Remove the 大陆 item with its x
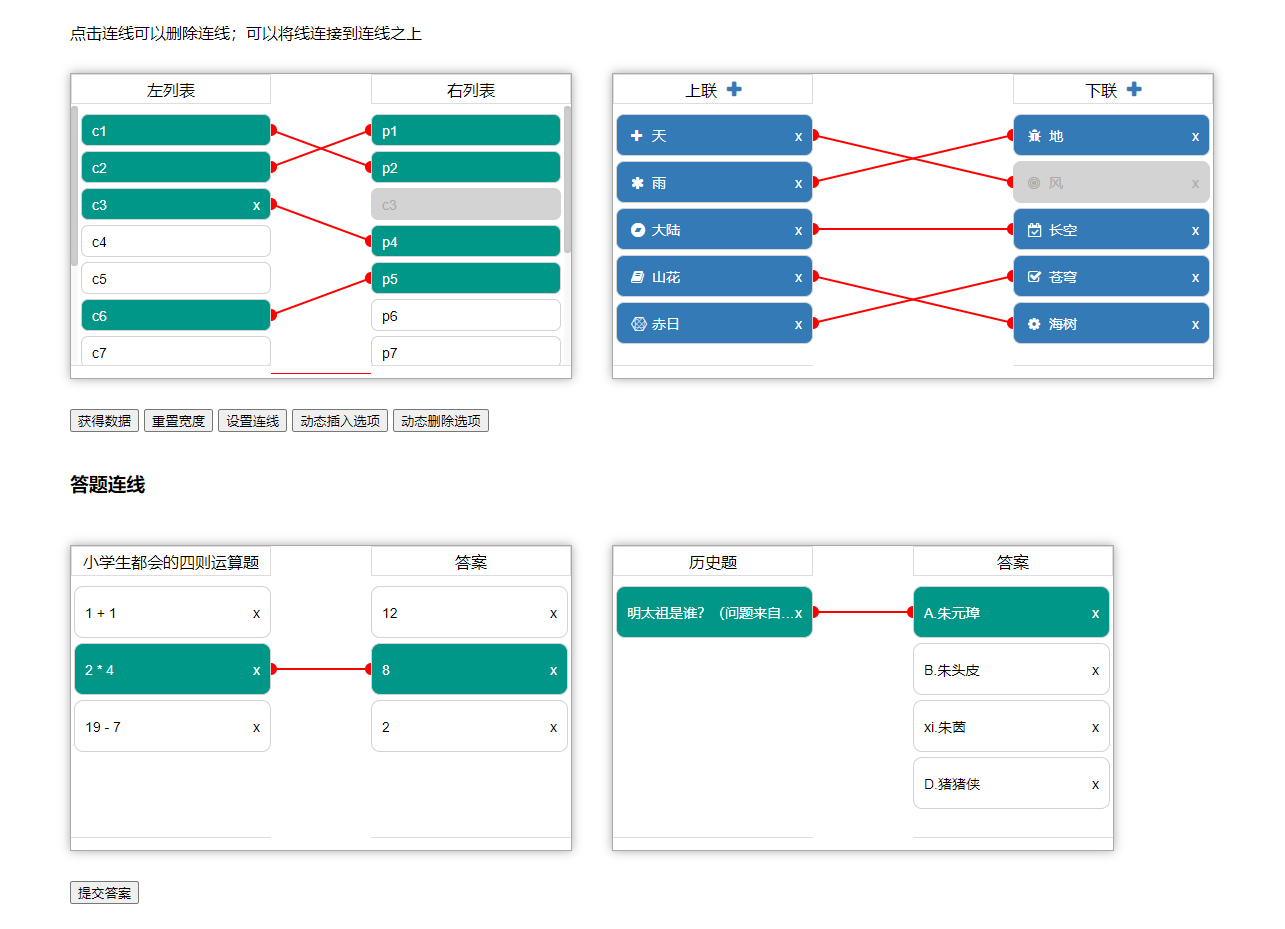 (798, 230)
